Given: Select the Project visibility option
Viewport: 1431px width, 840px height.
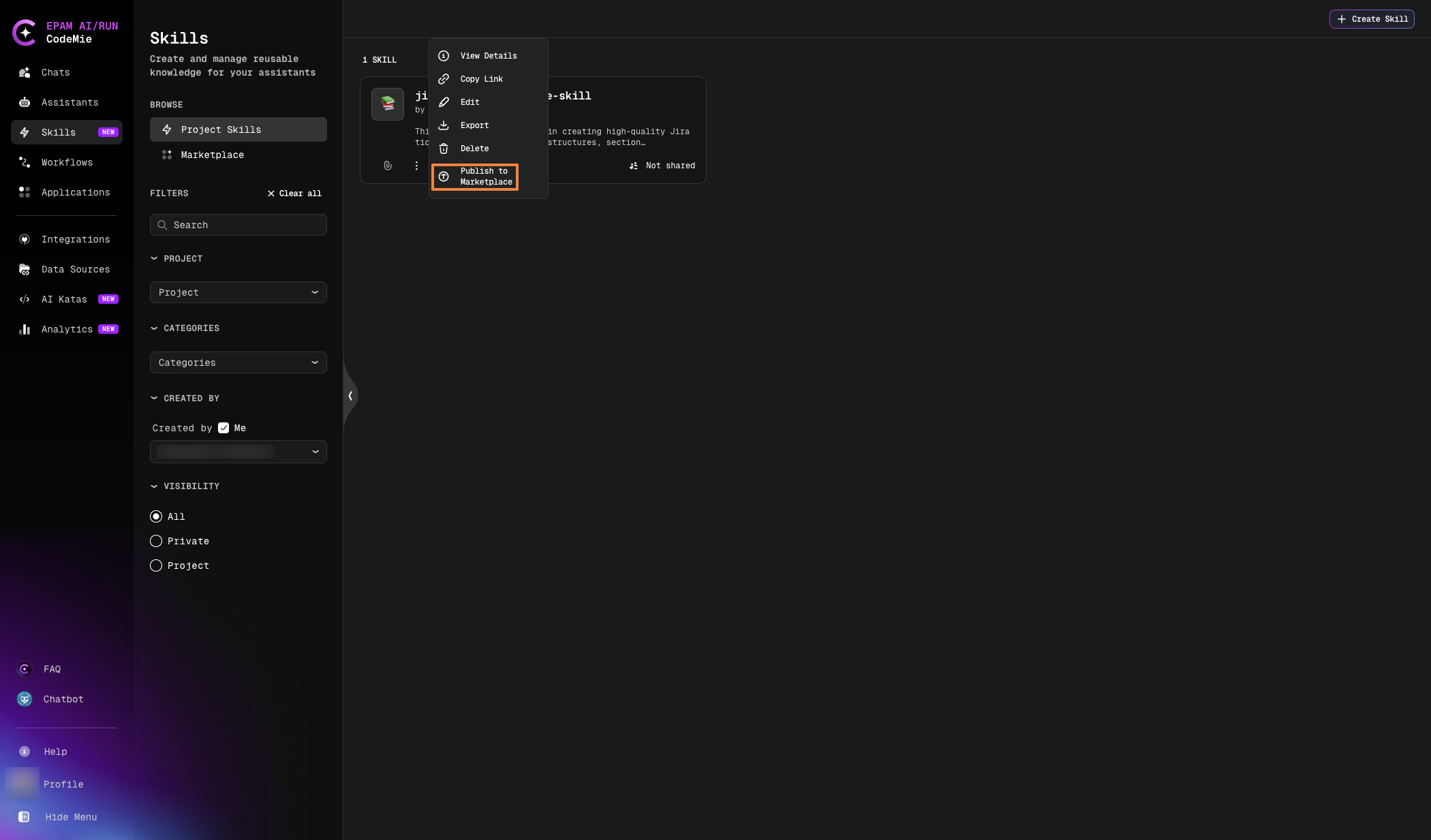Looking at the screenshot, I should 155,565.
